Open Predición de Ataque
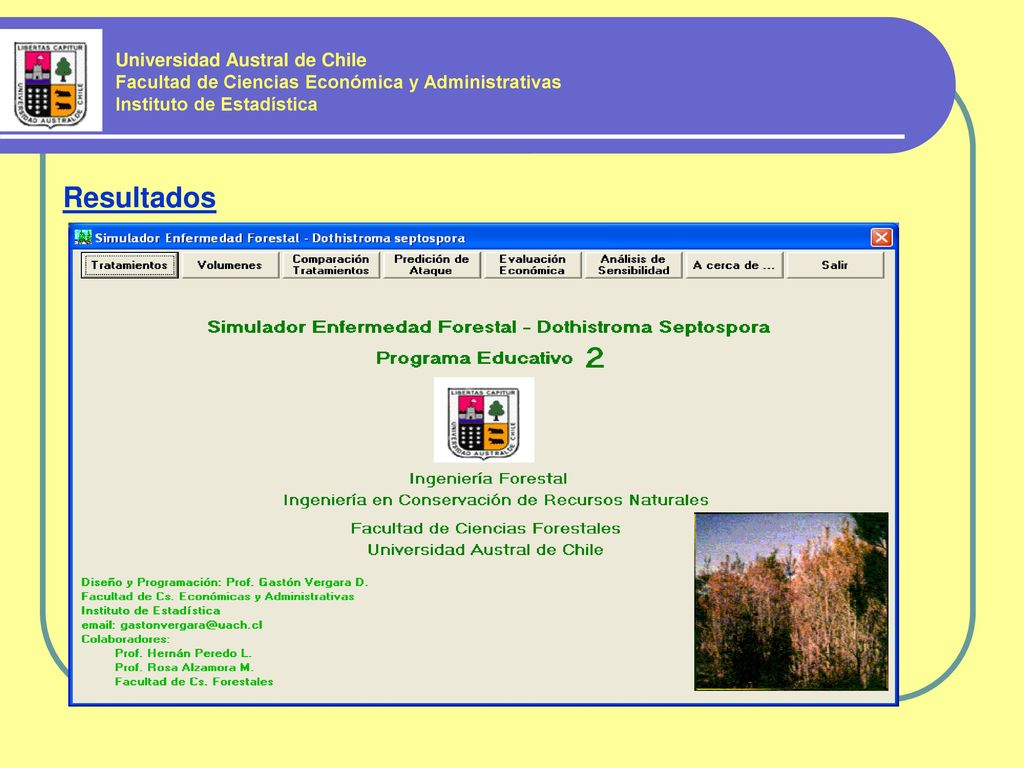 [431, 265]
